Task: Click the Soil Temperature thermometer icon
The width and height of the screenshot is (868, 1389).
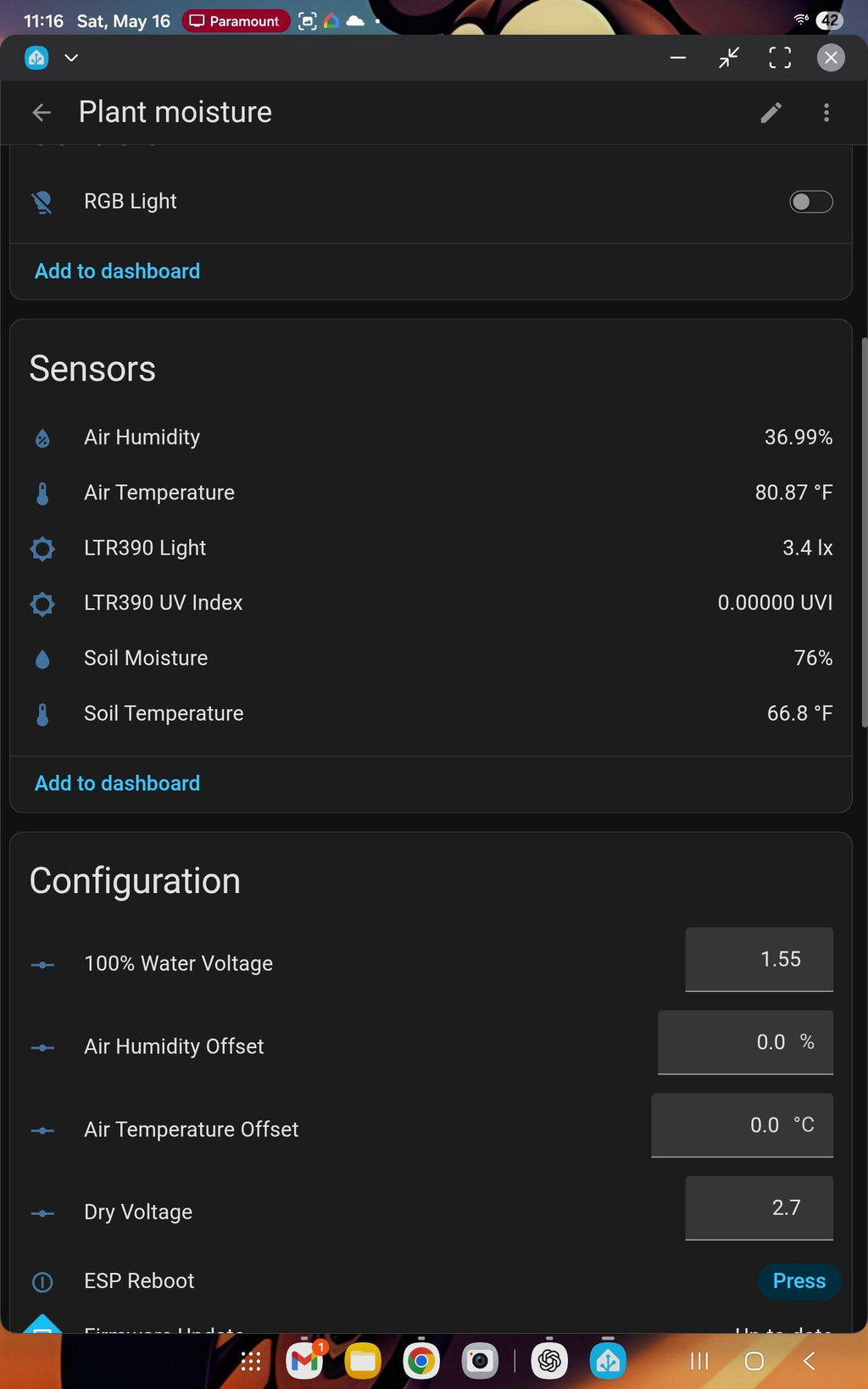Action: pyautogui.click(x=42, y=714)
